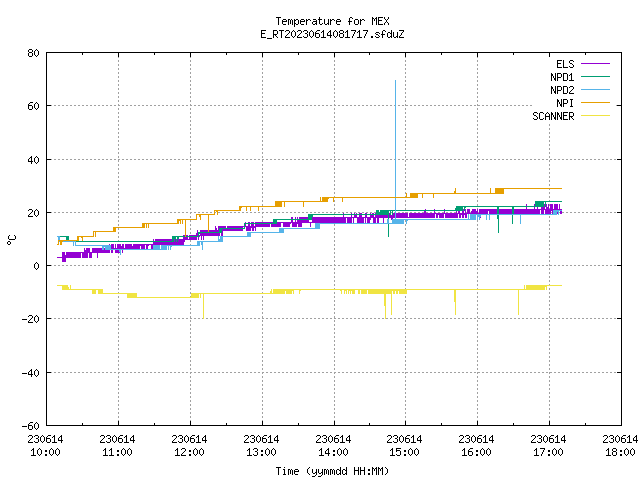Click the 'Time (yymmdd HH:MM)' axis title
Image resolution: width=640 pixels, height=480 pixels.
click(x=332, y=471)
